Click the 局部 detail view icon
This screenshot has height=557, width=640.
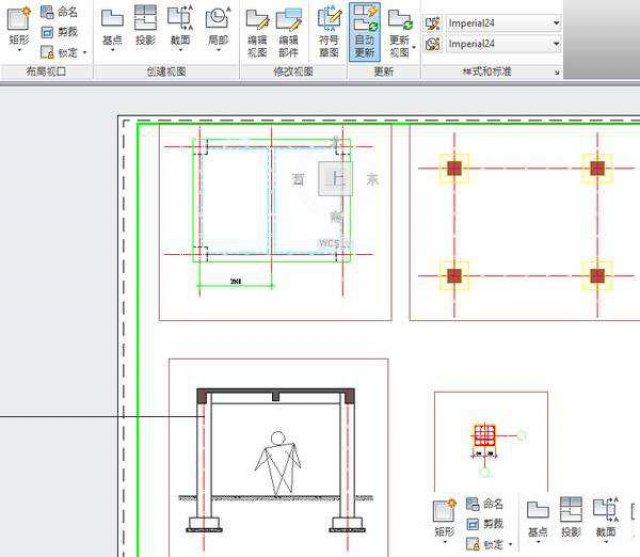pos(217,26)
